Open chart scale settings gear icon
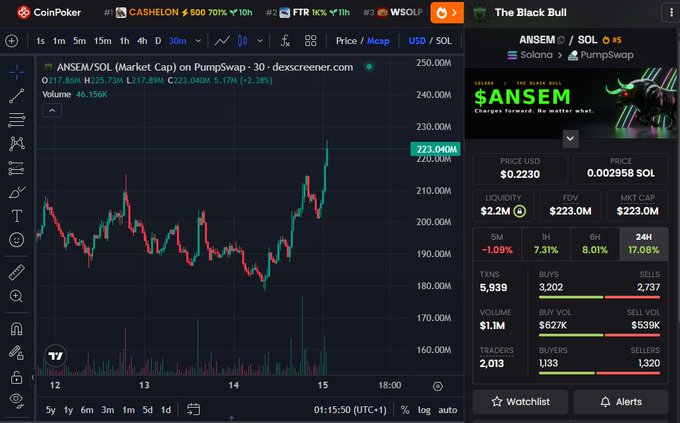 pyautogui.click(x=438, y=386)
